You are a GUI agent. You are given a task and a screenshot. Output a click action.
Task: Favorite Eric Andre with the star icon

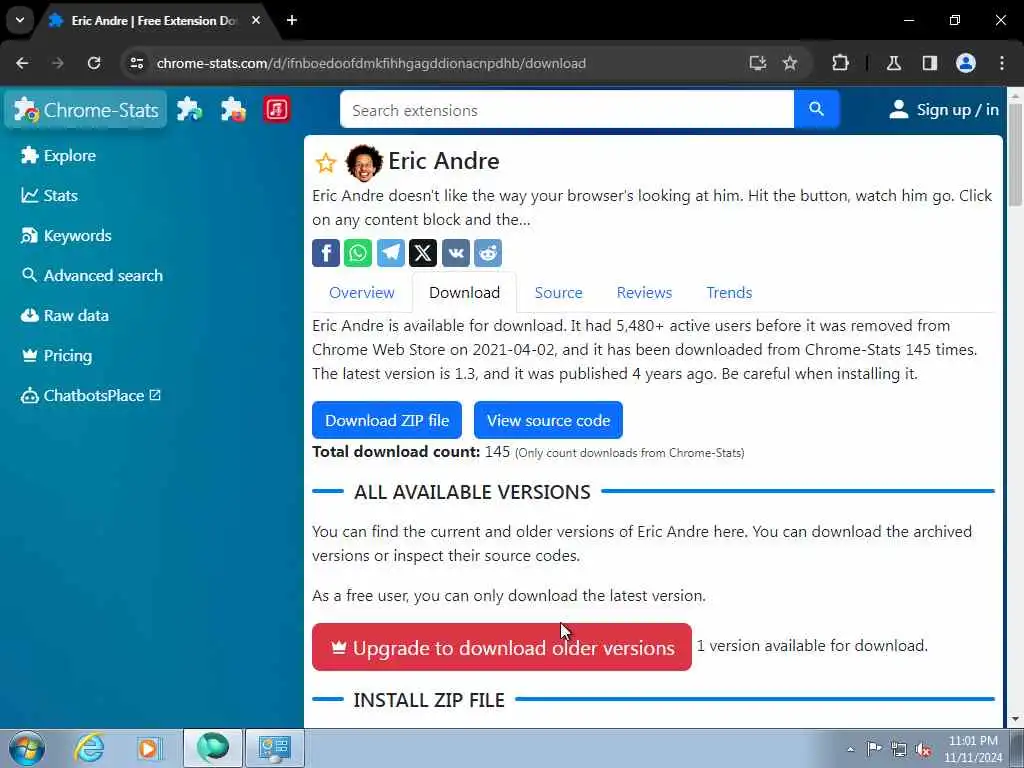[325, 163]
